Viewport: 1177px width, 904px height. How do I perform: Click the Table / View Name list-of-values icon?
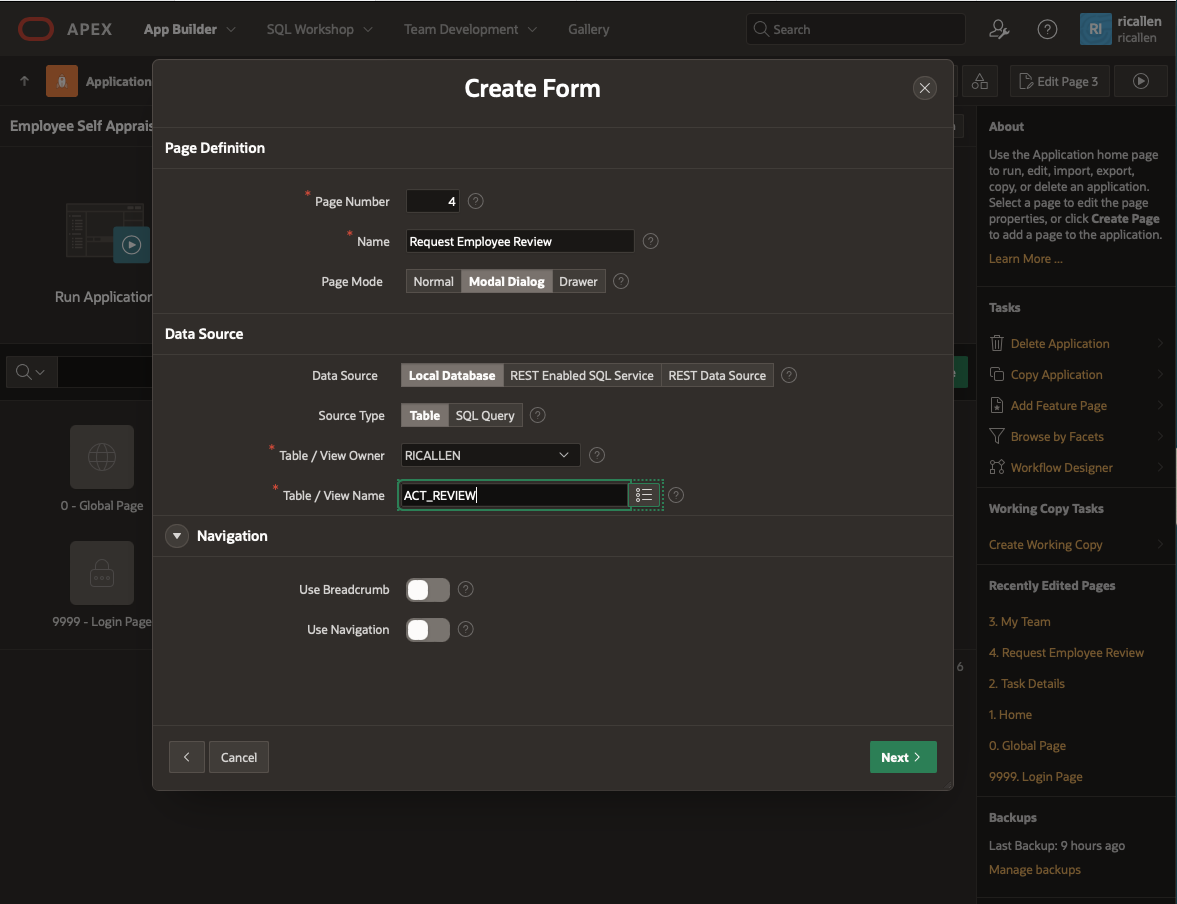[645, 495]
